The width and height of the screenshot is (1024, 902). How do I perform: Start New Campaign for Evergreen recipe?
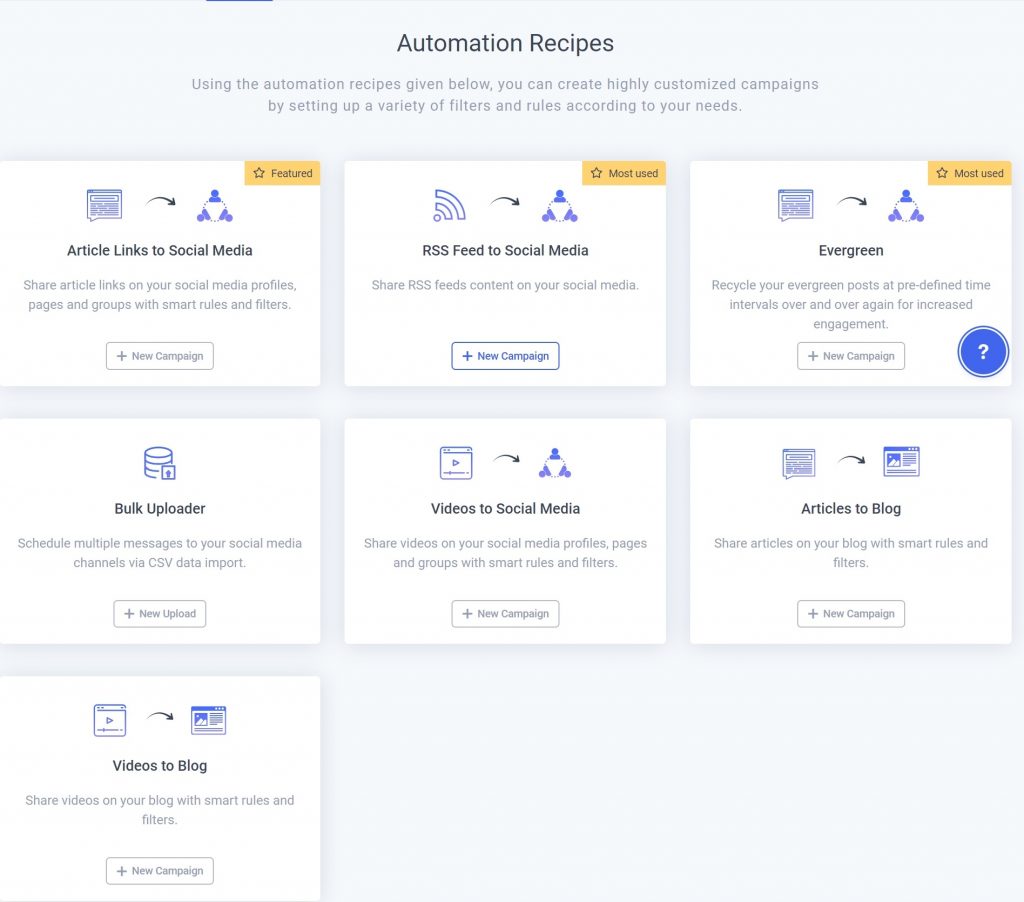[x=850, y=356]
